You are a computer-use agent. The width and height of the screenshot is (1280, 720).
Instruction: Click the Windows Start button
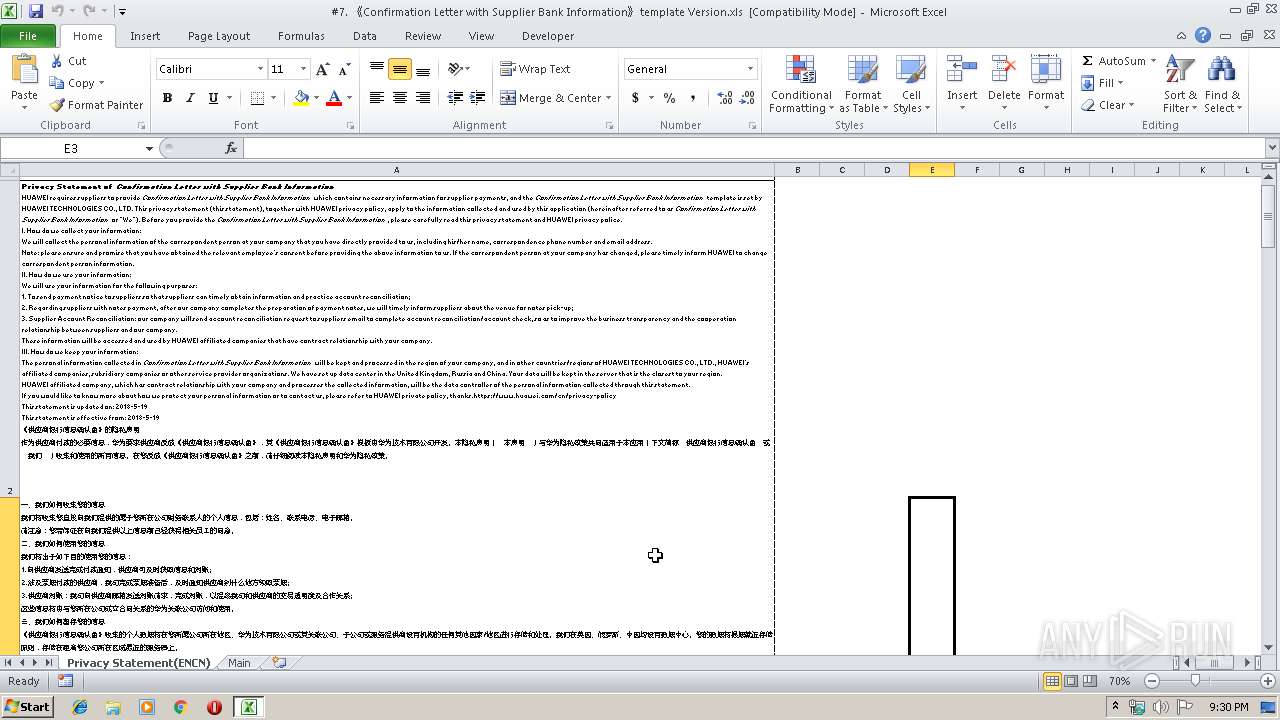(27, 706)
